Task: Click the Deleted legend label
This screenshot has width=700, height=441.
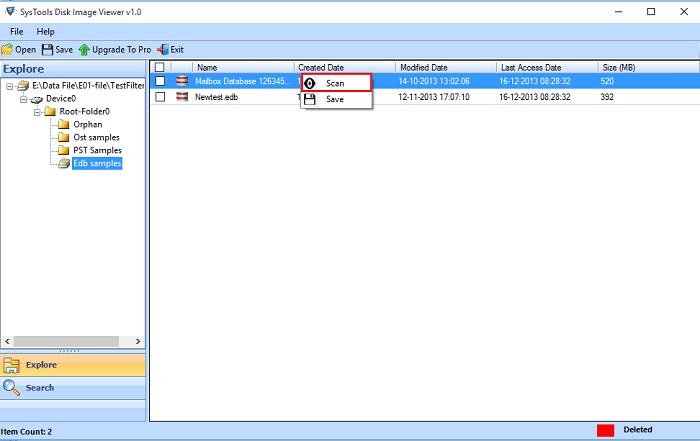Action: click(638, 429)
